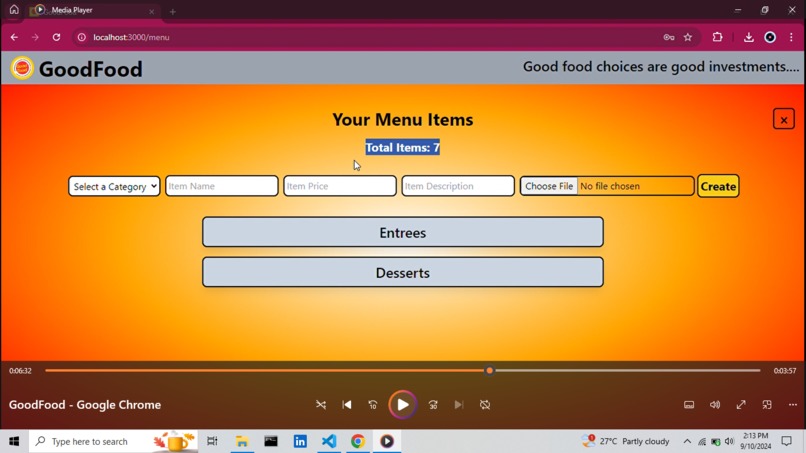Open Task View on the taskbar

[212, 441]
